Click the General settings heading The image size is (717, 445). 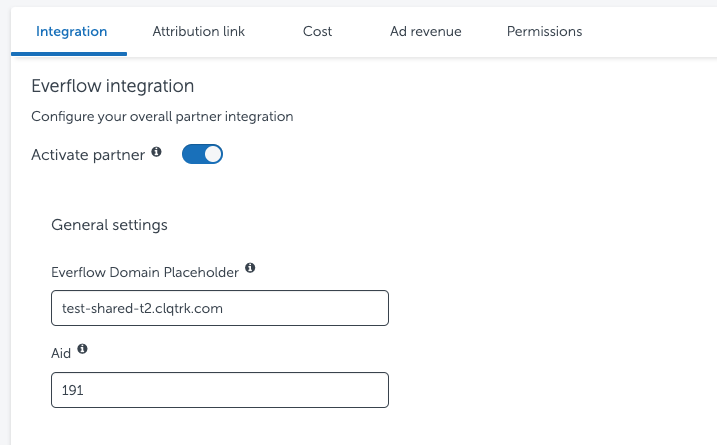109,225
